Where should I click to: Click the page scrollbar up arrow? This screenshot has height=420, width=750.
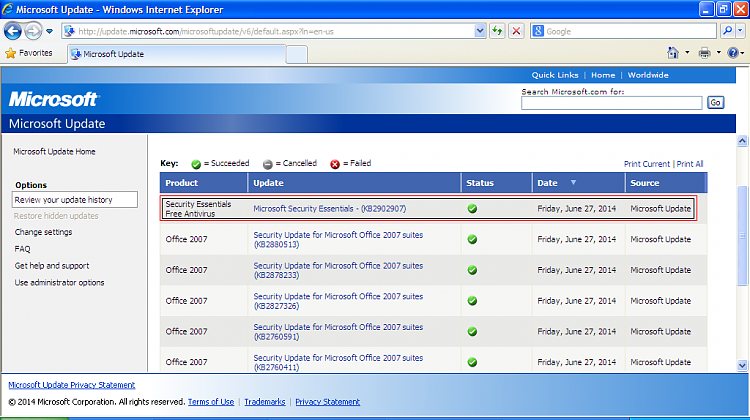coord(742,140)
